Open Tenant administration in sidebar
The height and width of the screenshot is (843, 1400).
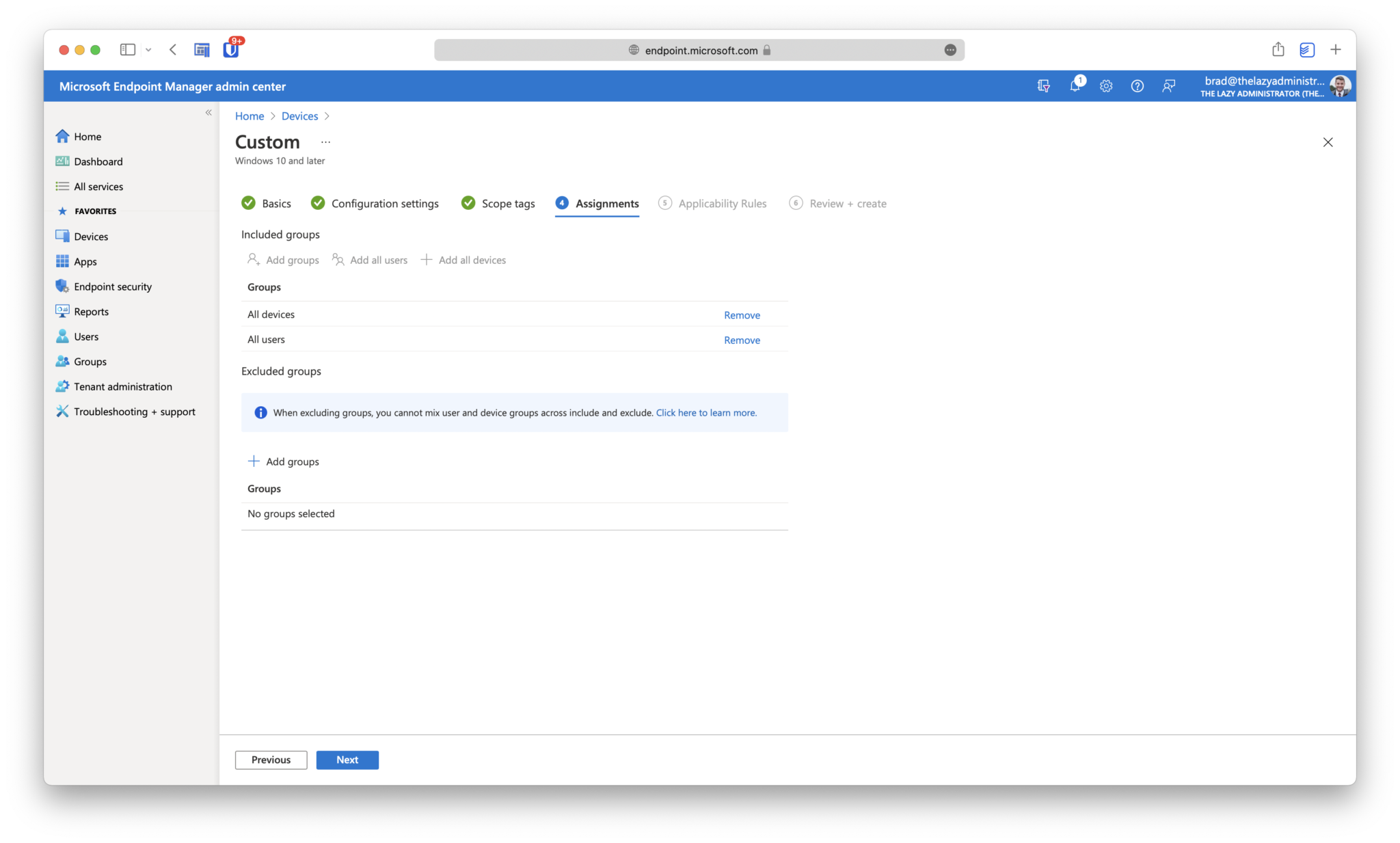(113, 386)
